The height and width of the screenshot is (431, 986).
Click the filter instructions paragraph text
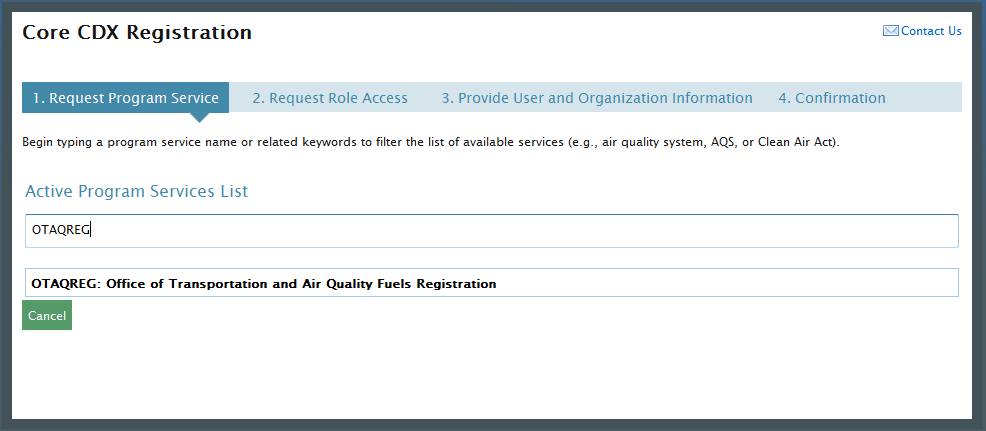431,142
